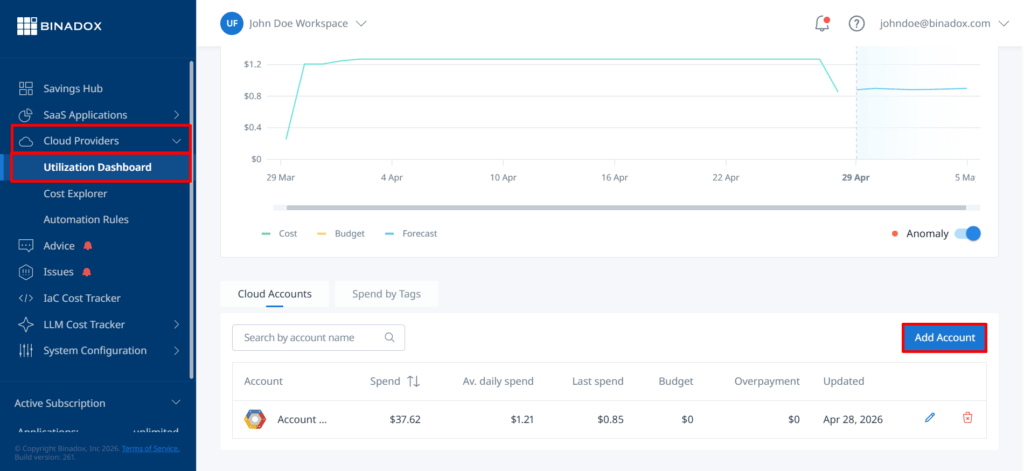Click the Savings Hub grid icon
The width and height of the screenshot is (1024, 471).
click(25, 88)
